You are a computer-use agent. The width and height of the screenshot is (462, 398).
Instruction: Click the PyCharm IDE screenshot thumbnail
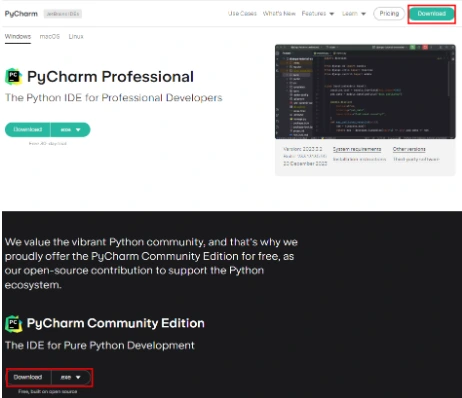click(x=365, y=92)
